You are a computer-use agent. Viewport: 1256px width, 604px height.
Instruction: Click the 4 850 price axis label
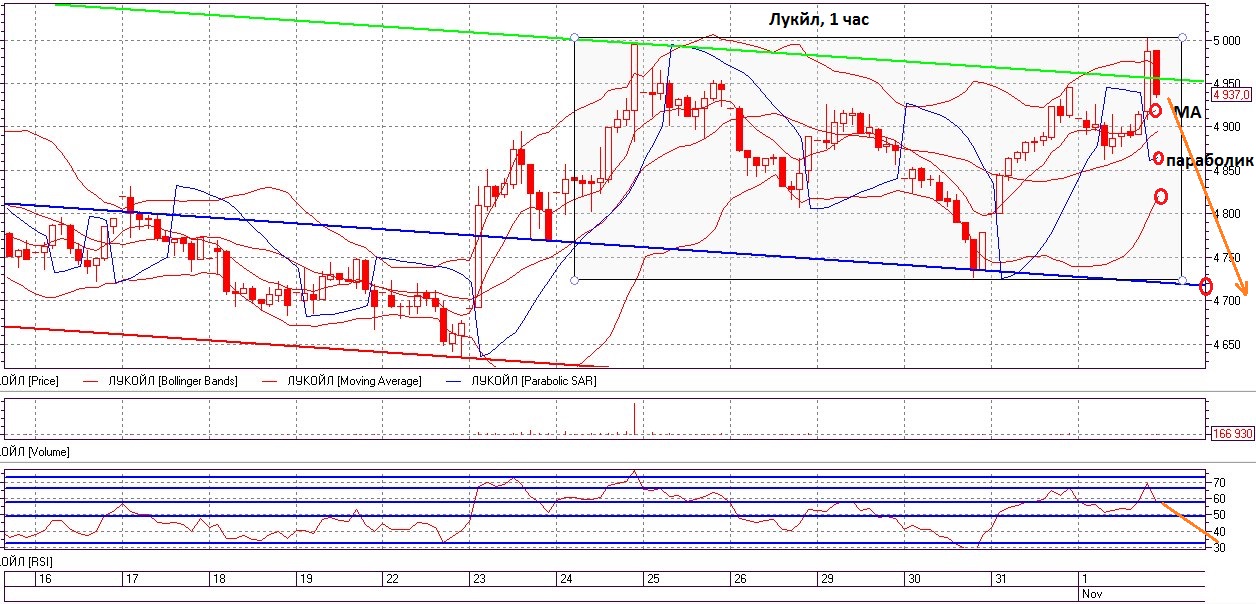coord(1227,171)
